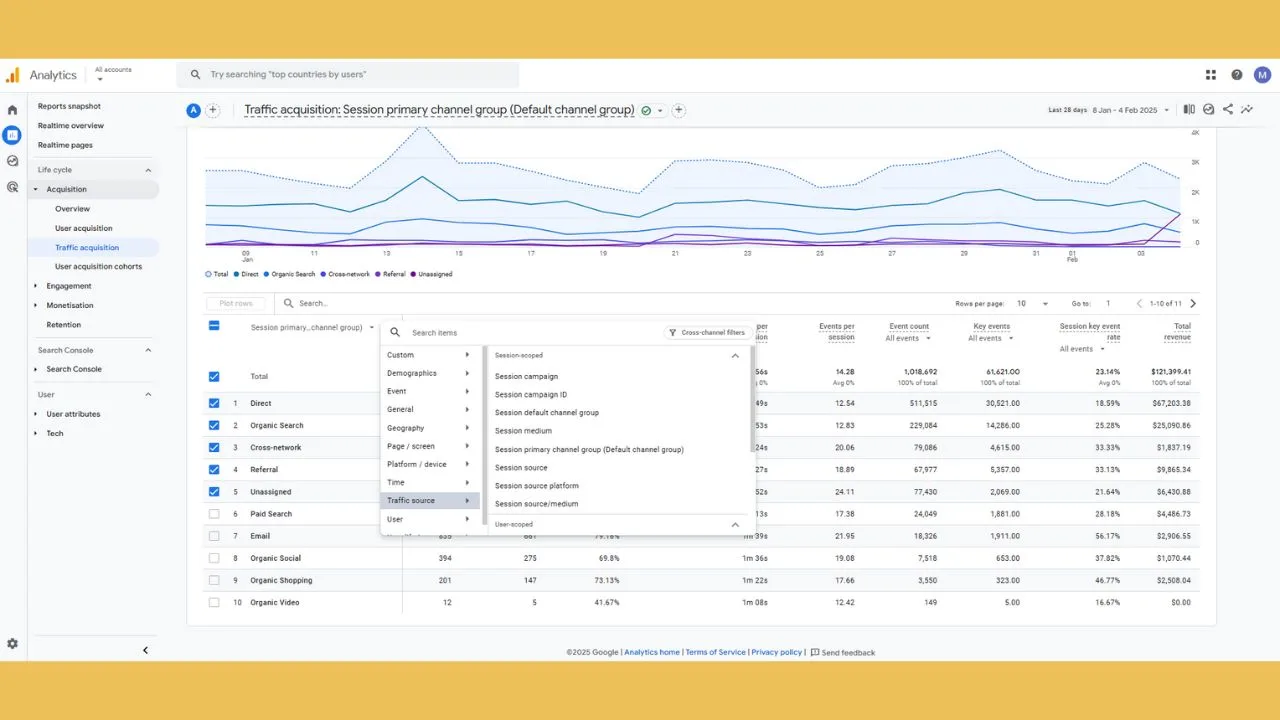Click the Analytics logo
This screenshot has height=720, width=1280.
12,75
